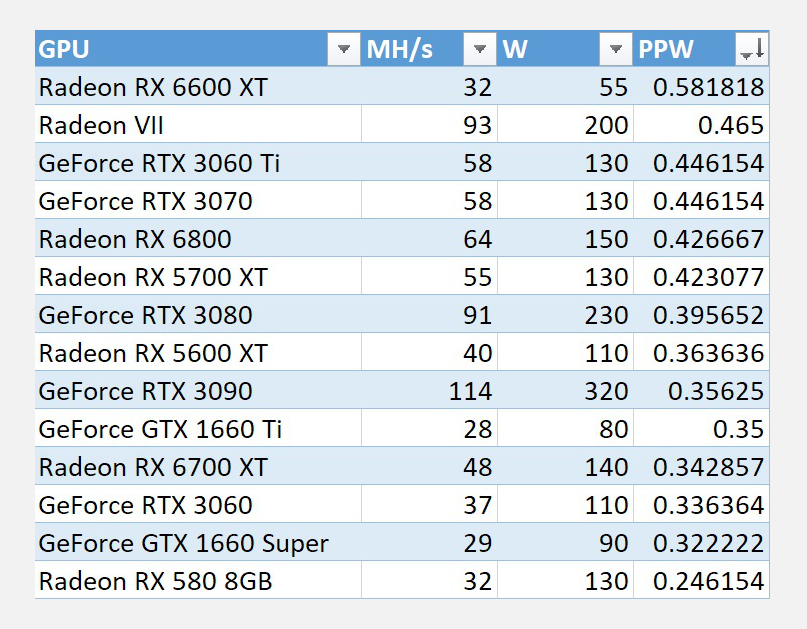Select the Radeon RX 5700 XT cell
Image resolution: width=807 pixels, height=629 pixels.
click(198, 277)
